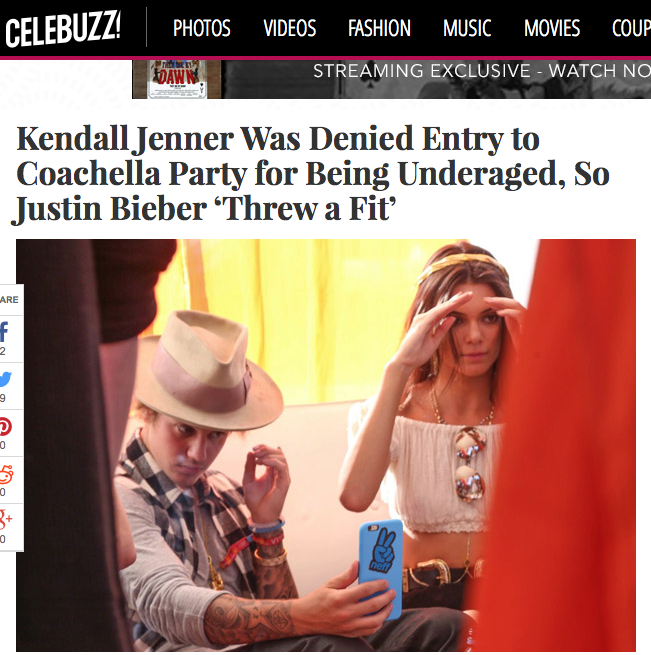Open the Coupons nav item

pos(631,28)
